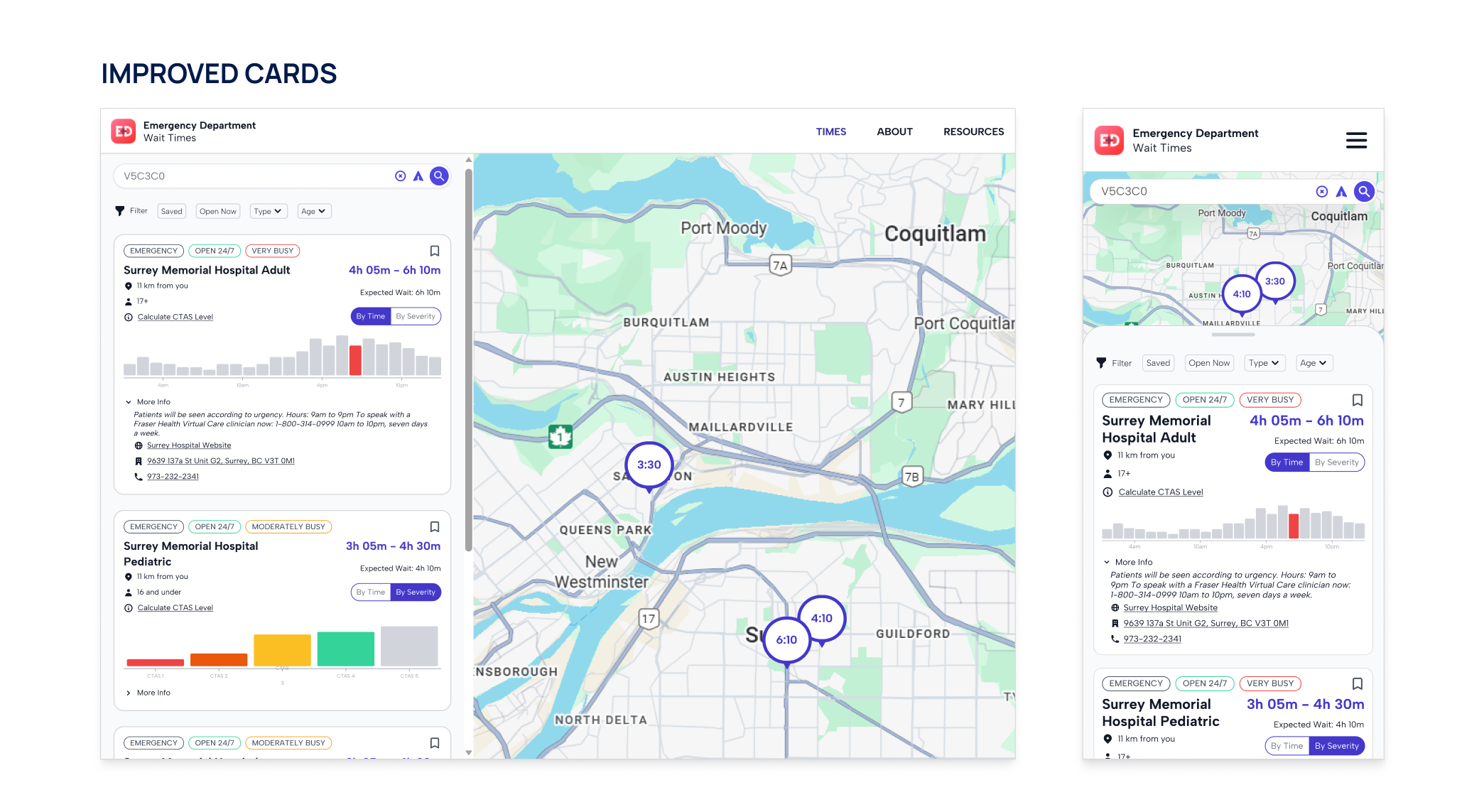Open the mobile hamburger menu
This screenshot has height=812, width=1484.
click(1356, 140)
